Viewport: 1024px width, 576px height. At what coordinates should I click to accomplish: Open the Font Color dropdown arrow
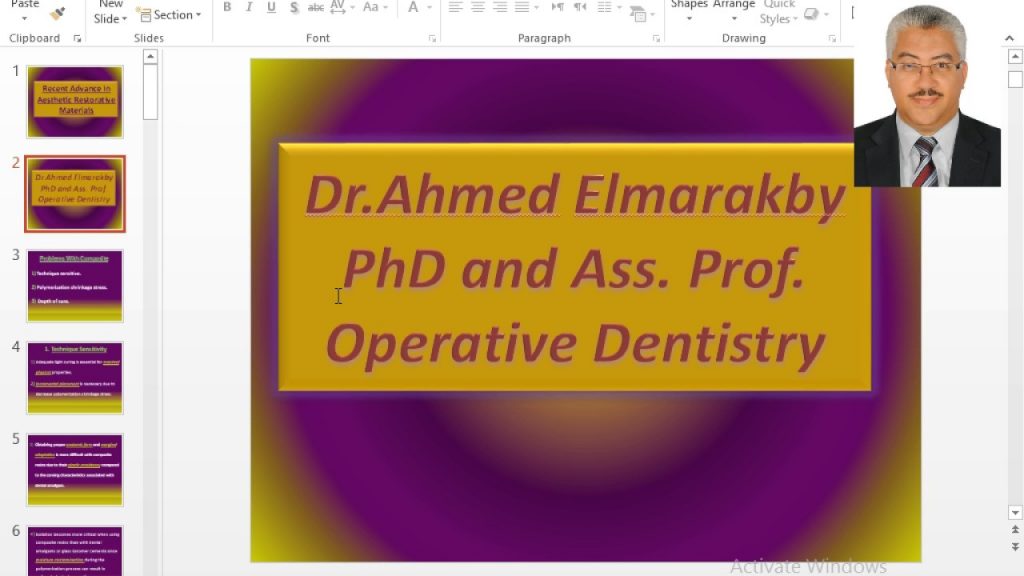click(429, 8)
